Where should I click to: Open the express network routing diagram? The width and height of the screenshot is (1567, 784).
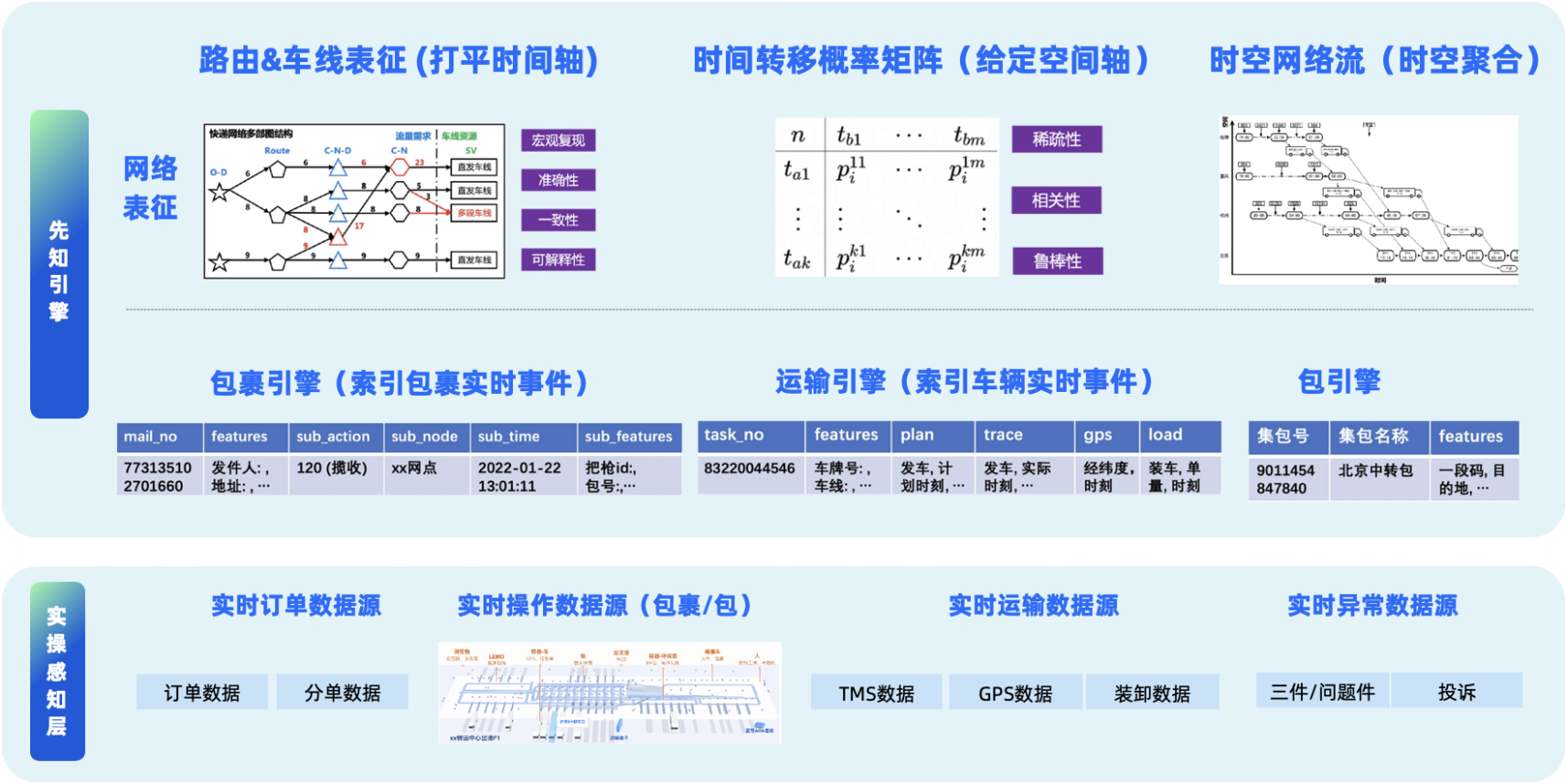354,201
